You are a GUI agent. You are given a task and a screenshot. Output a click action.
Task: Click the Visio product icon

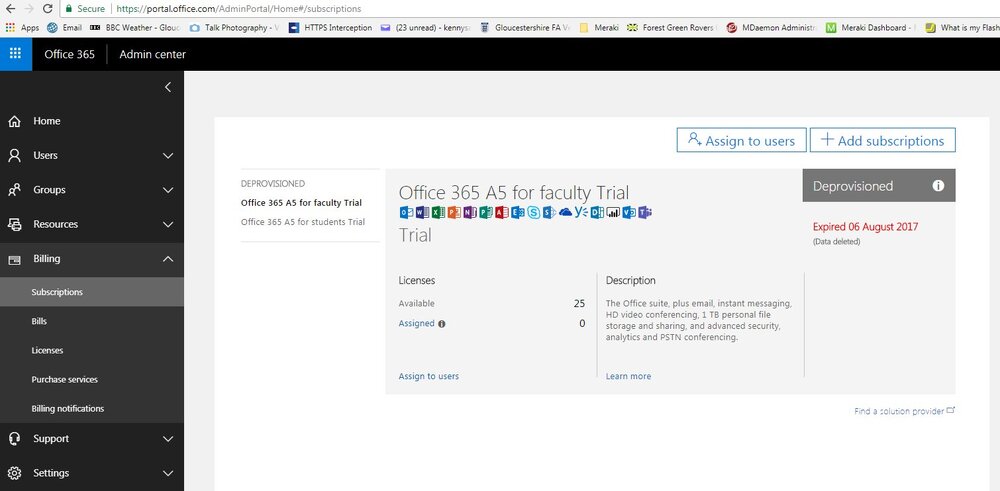coord(629,212)
